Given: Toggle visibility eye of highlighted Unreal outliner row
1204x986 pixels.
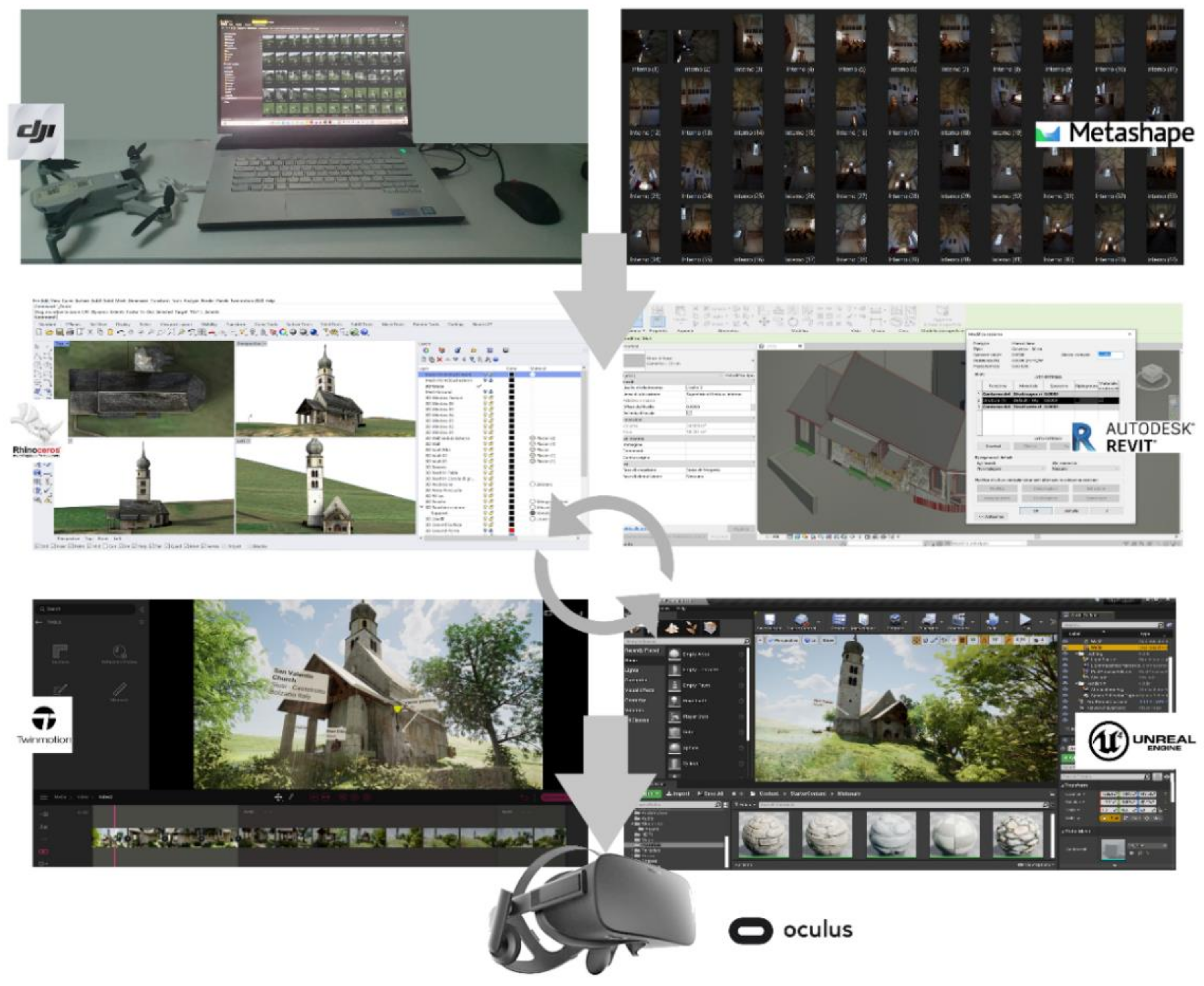Looking at the screenshot, I should [x=1065, y=647].
